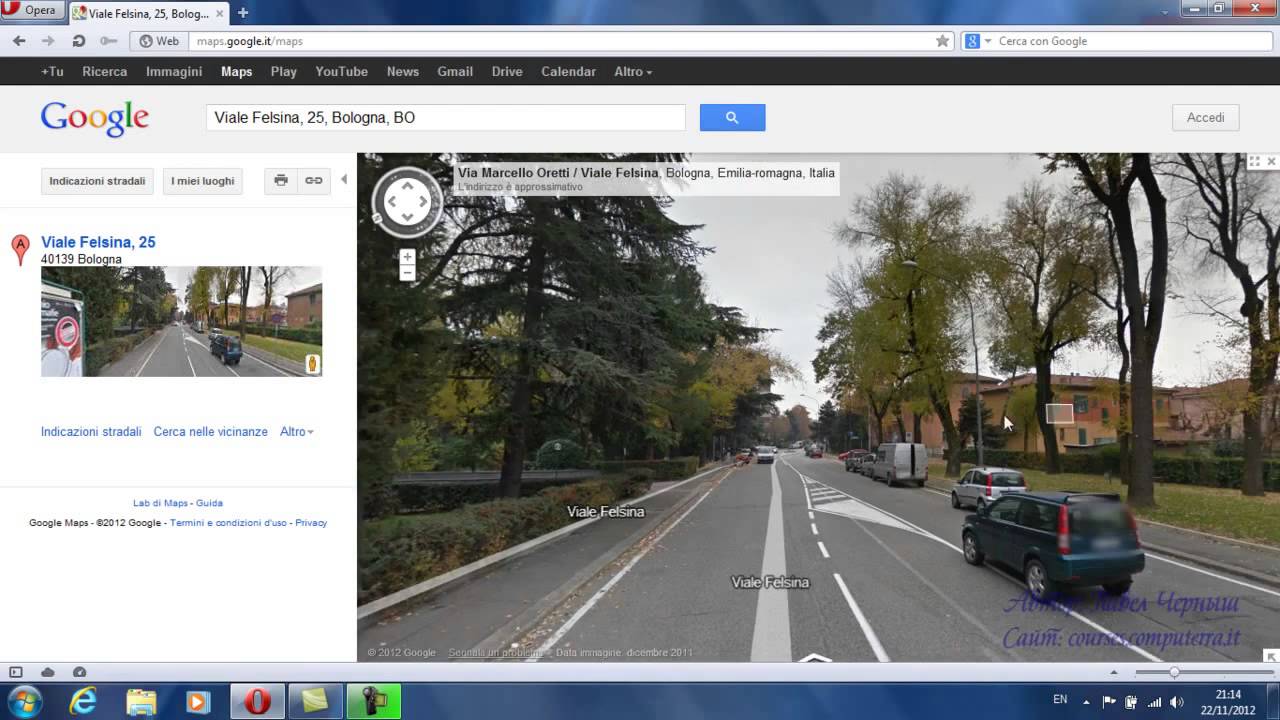Click the Street View compass rotation control
Viewport: 1280px width, 720px height.
coord(407,202)
